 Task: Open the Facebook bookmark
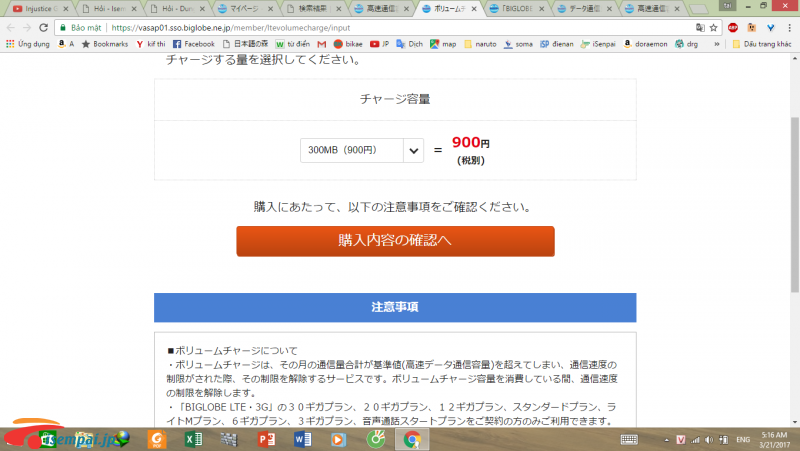pyautogui.click(x=193, y=44)
